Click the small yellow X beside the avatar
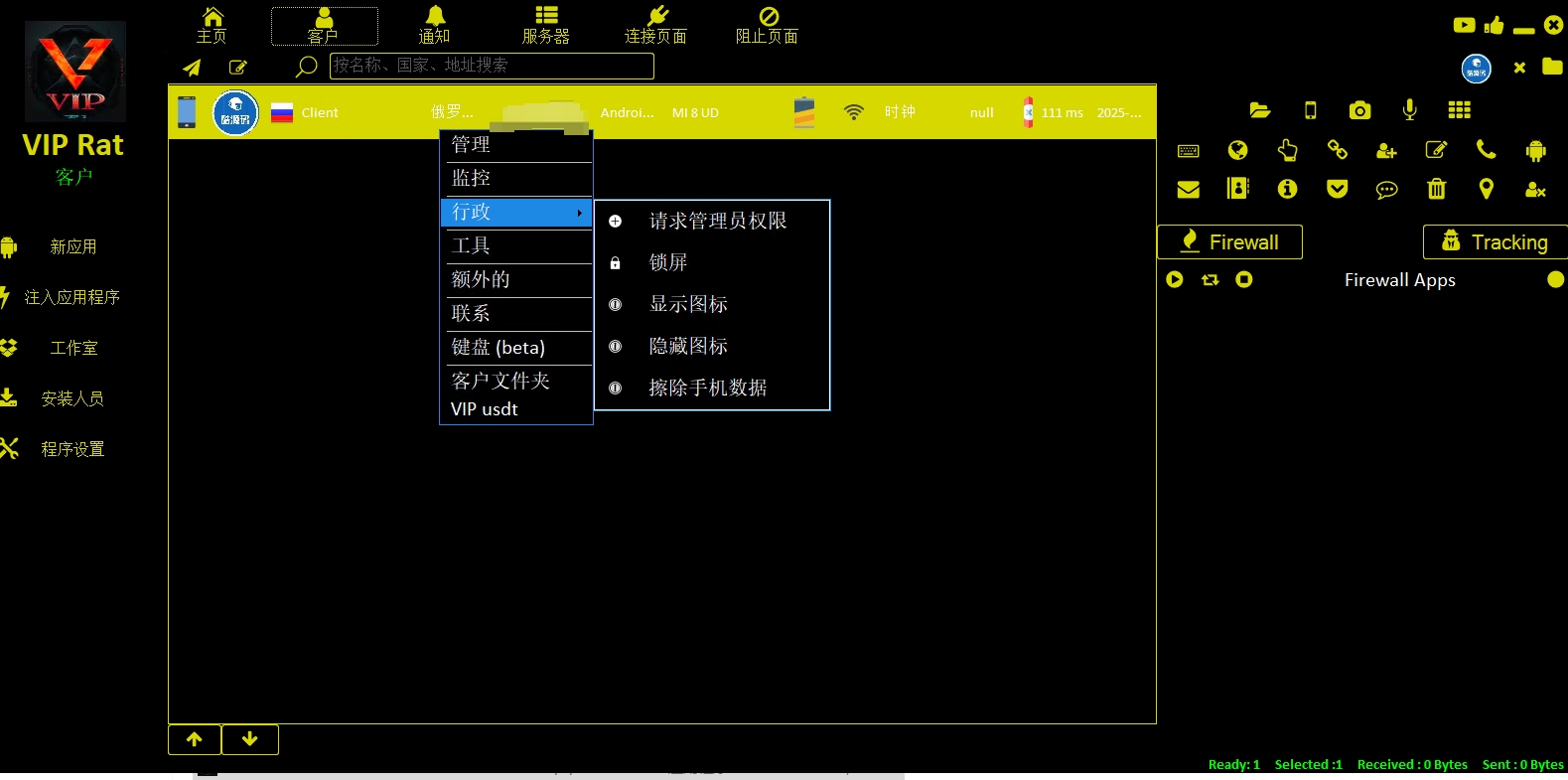This screenshot has height=780, width=1568. (1519, 68)
